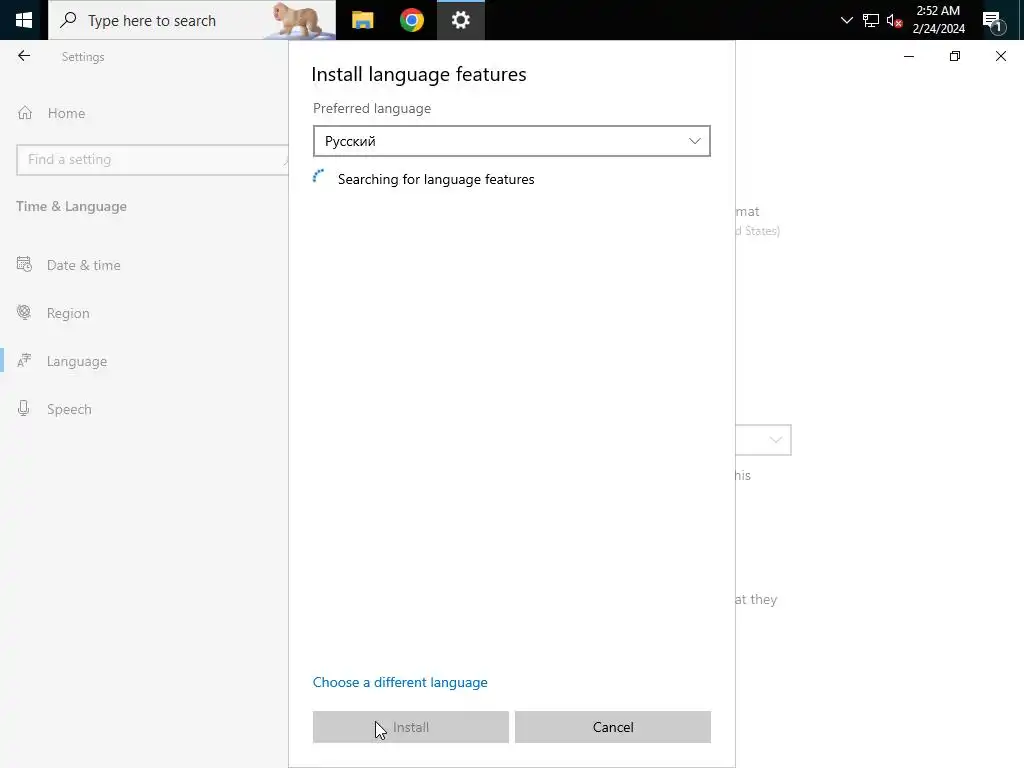Open the Windows Start menu

pos(24,20)
